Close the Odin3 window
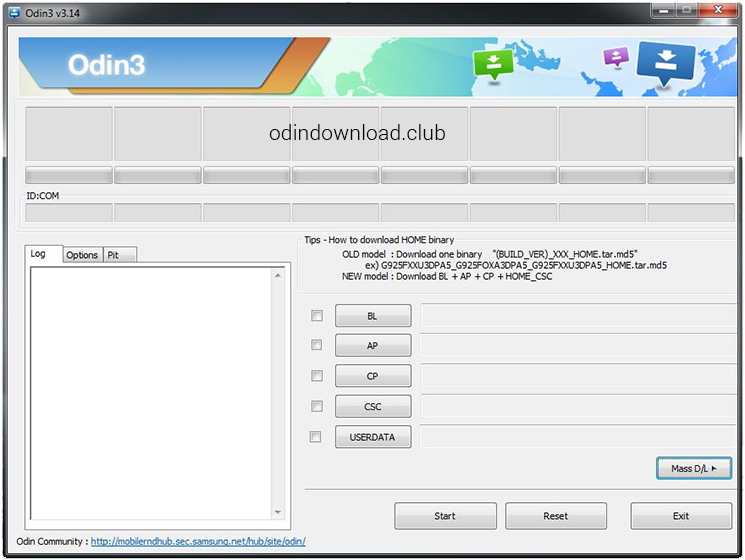This screenshot has width=745, height=560. coord(718,10)
